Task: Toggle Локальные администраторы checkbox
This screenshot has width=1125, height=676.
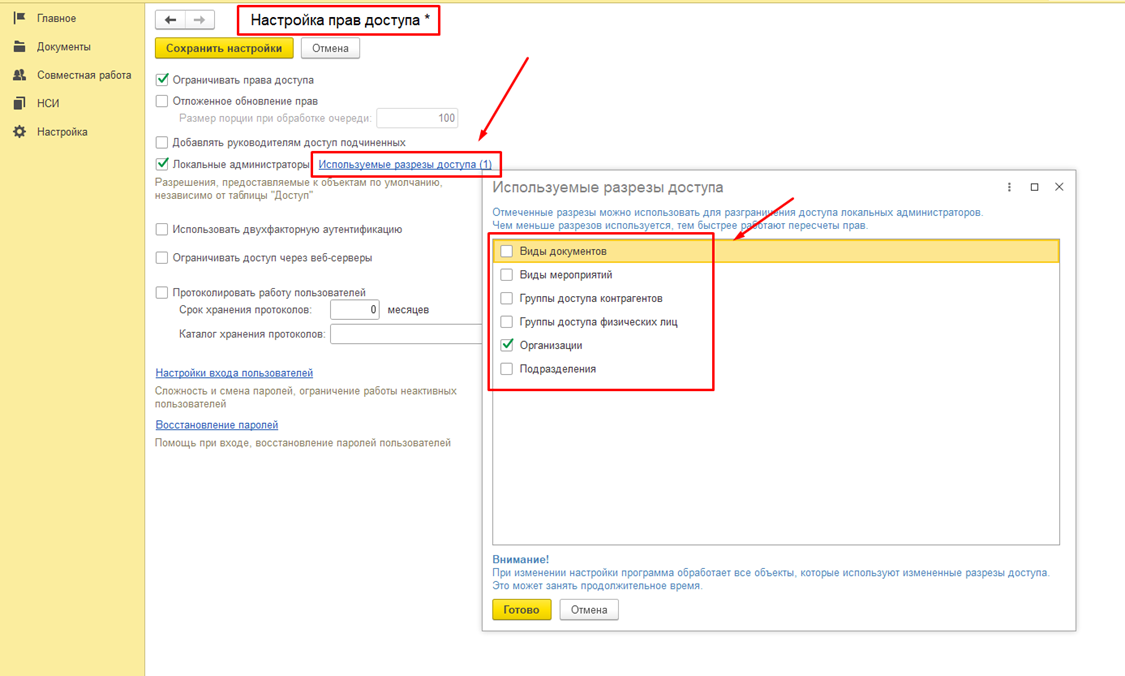Action: pos(162,164)
